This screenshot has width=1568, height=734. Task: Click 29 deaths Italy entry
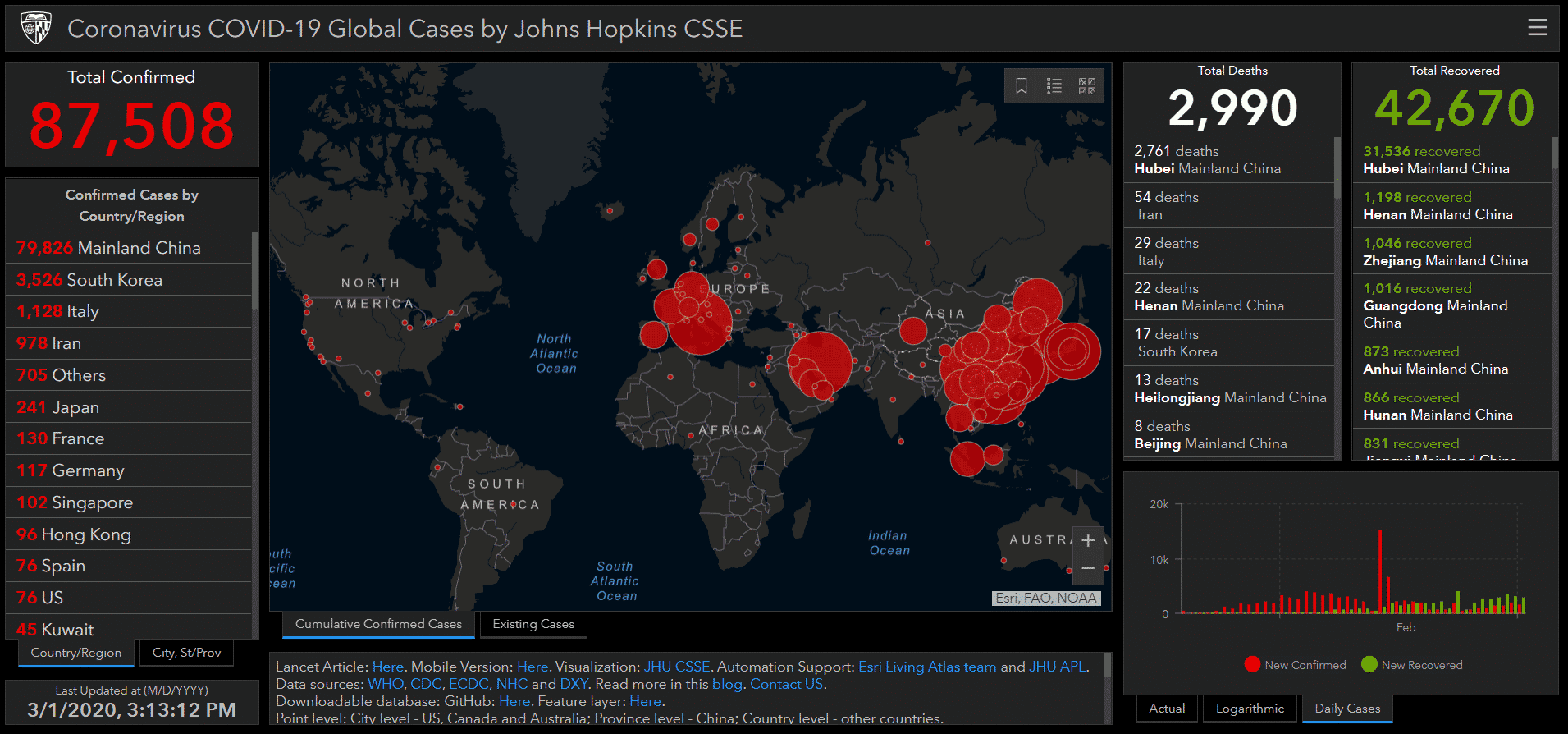click(1229, 251)
